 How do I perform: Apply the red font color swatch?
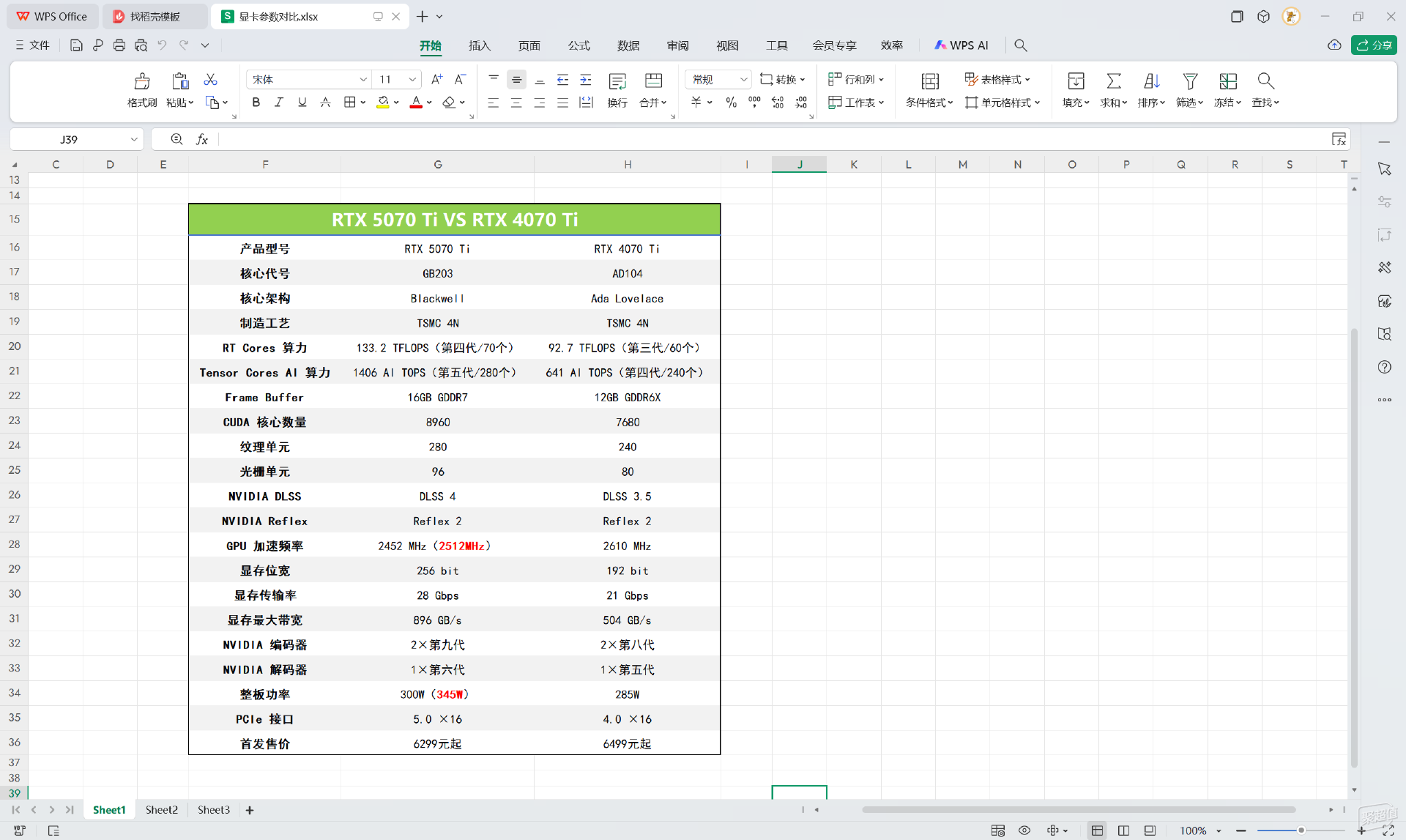coord(416,103)
